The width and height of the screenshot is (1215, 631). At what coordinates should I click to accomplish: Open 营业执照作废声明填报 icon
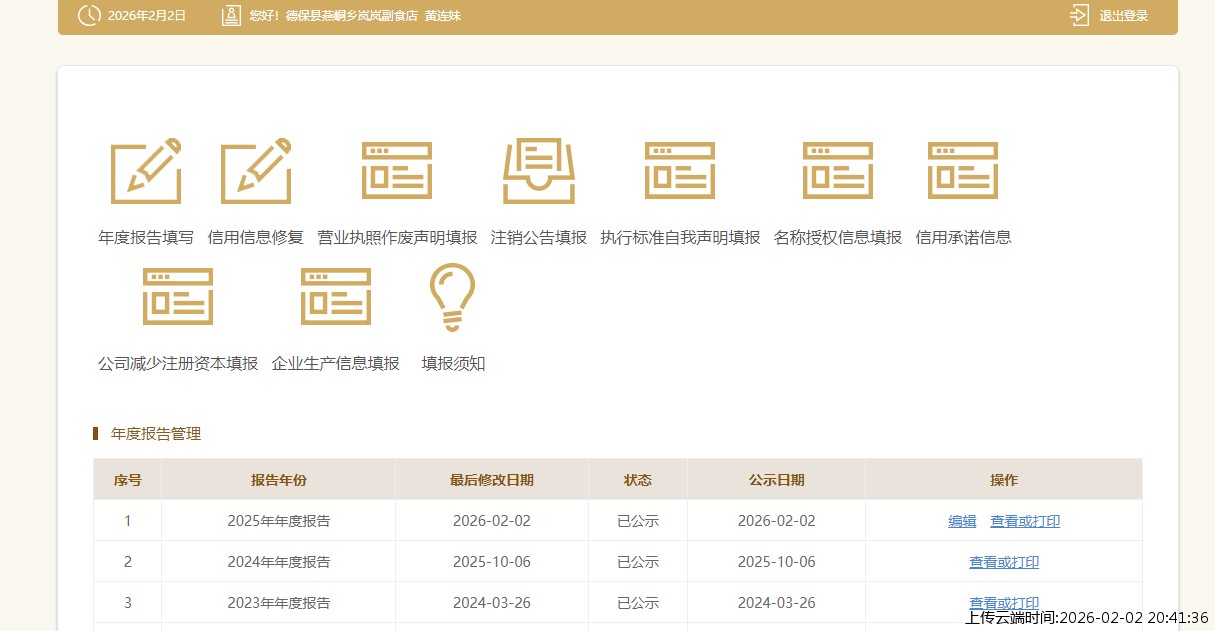[397, 171]
